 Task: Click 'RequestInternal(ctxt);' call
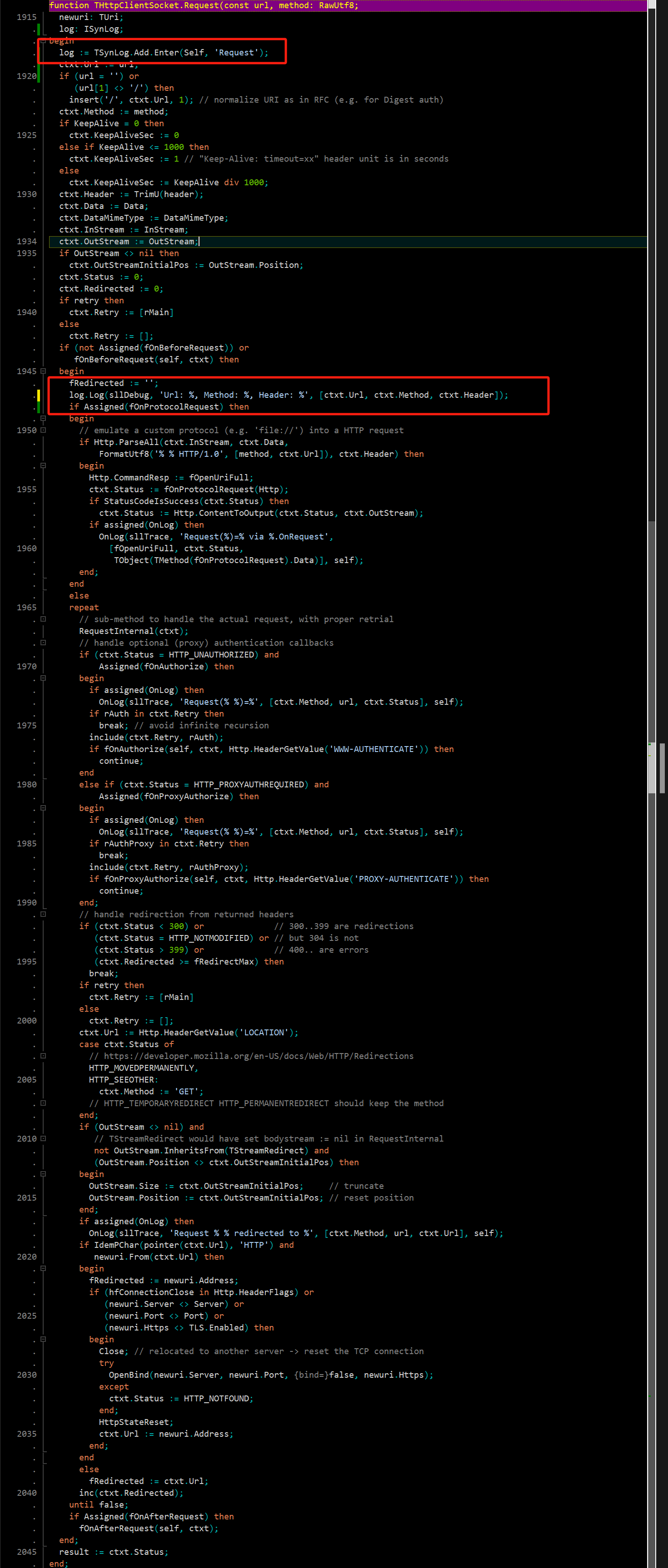pyautogui.click(x=134, y=631)
